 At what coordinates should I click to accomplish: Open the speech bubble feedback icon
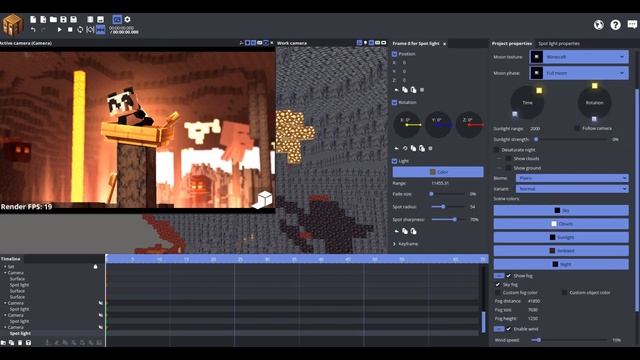click(x=632, y=24)
